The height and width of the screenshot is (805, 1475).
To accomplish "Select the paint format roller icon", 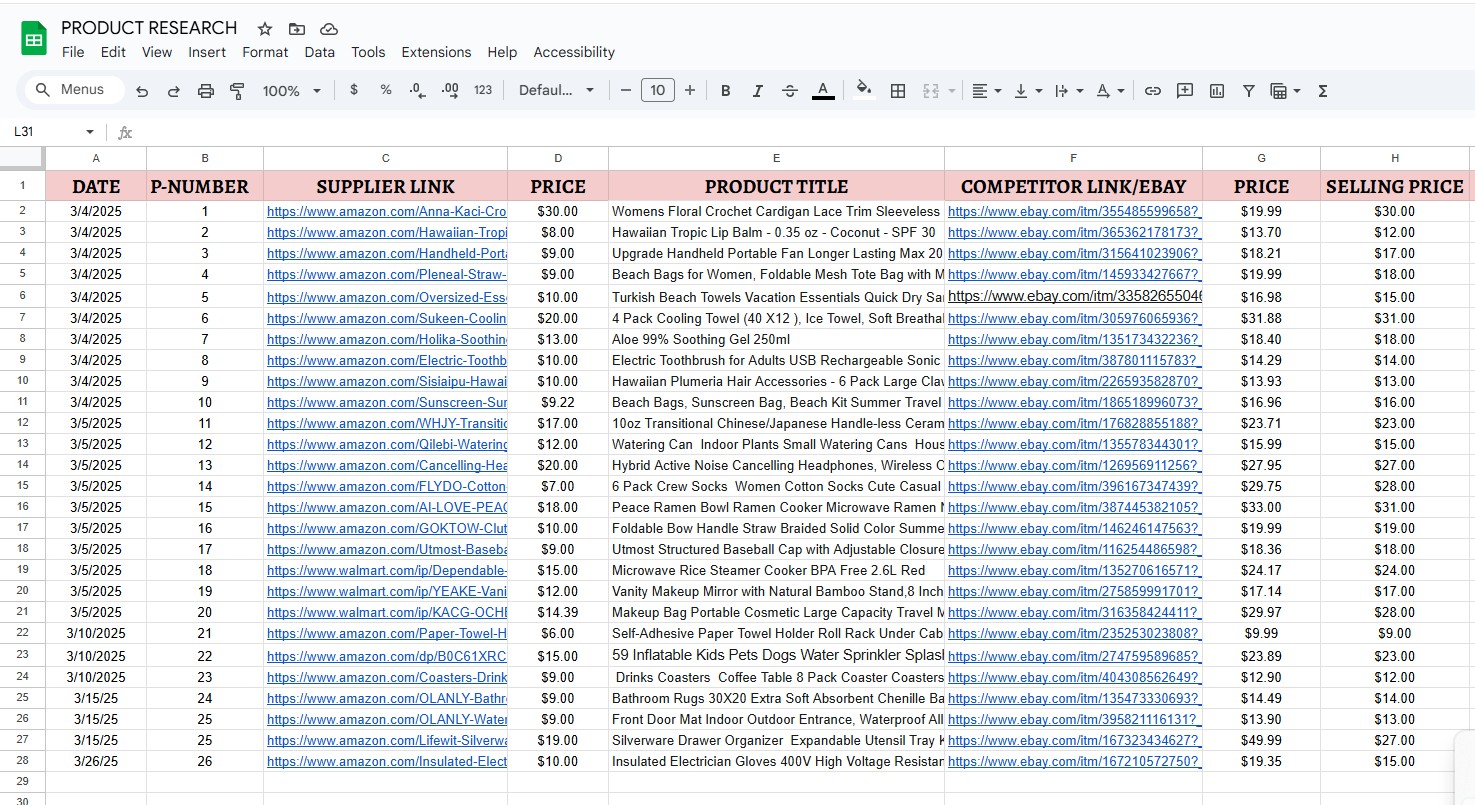I will [237, 91].
